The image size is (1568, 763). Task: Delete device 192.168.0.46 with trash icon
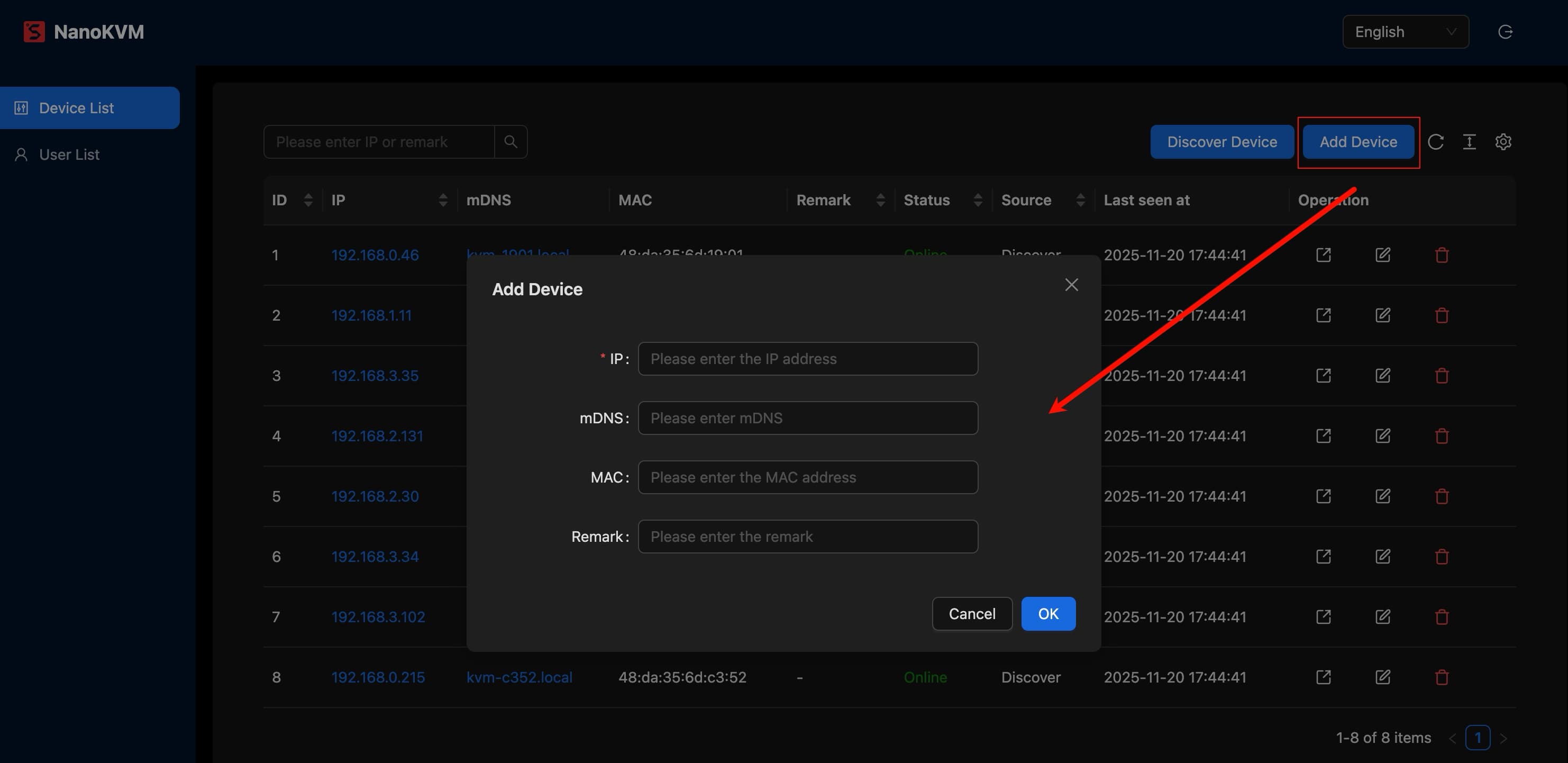pyautogui.click(x=1442, y=255)
